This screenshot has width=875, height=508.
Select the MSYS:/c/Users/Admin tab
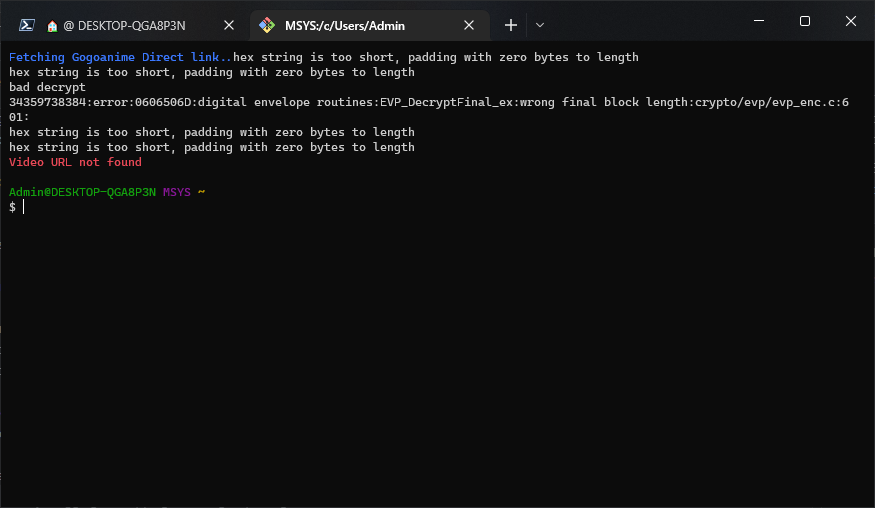coord(369,25)
